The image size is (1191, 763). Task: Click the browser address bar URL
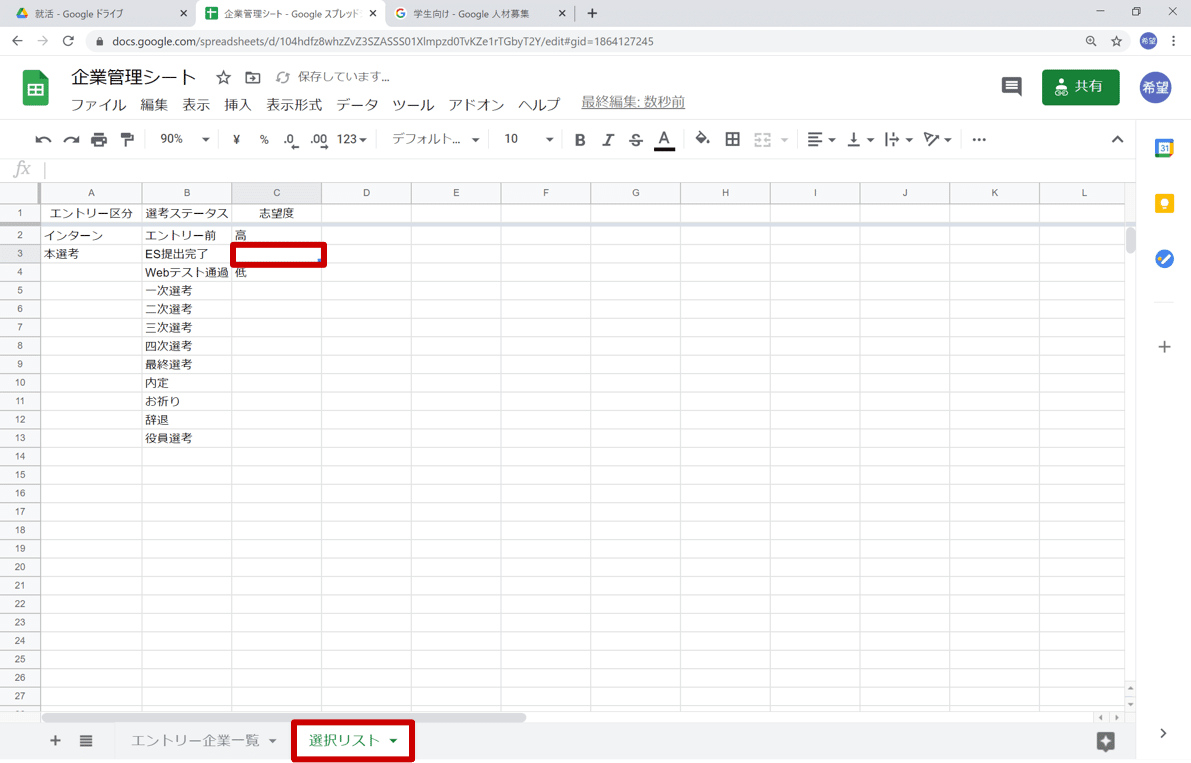[383, 41]
